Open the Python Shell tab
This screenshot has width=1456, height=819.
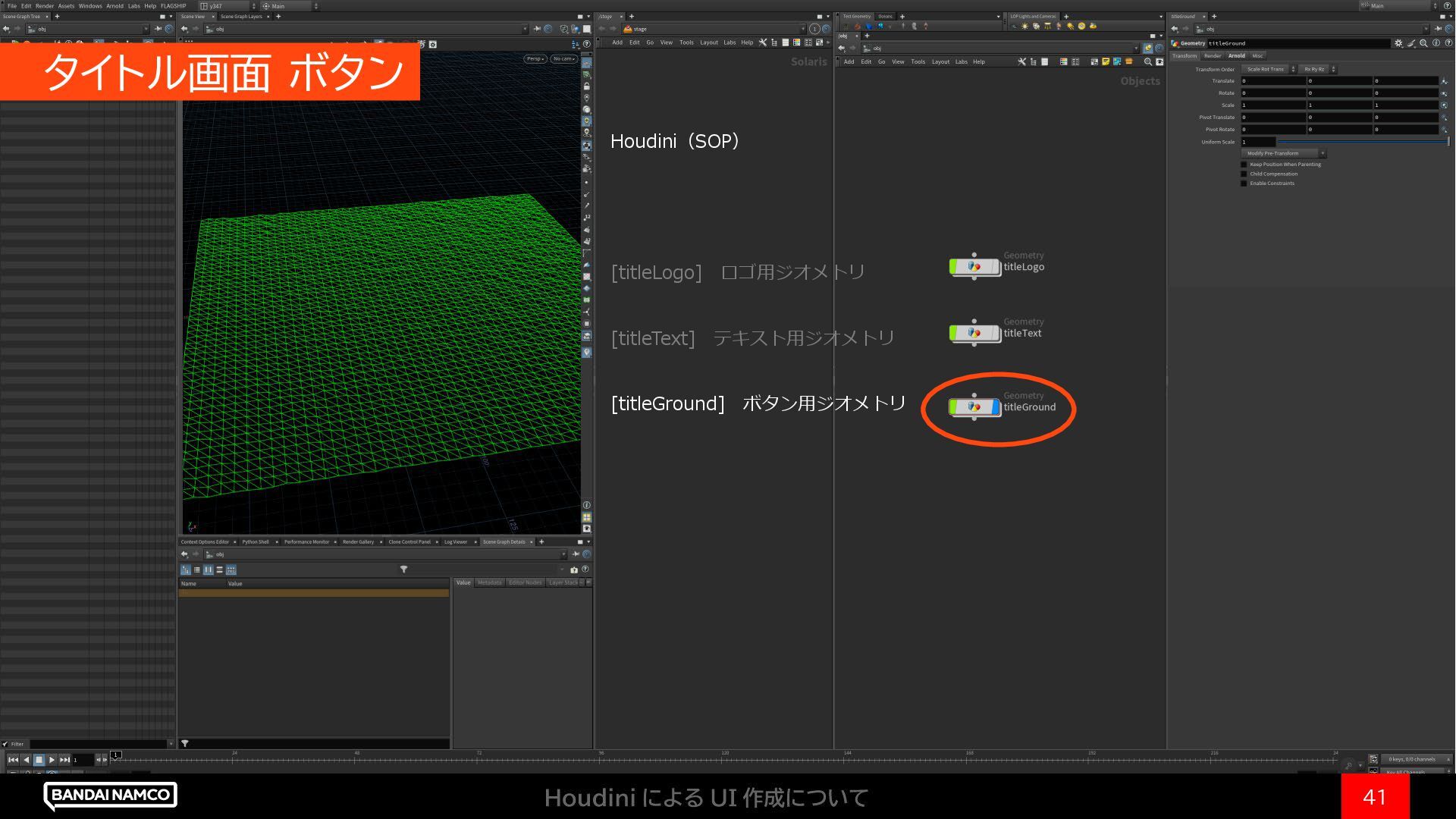256,541
